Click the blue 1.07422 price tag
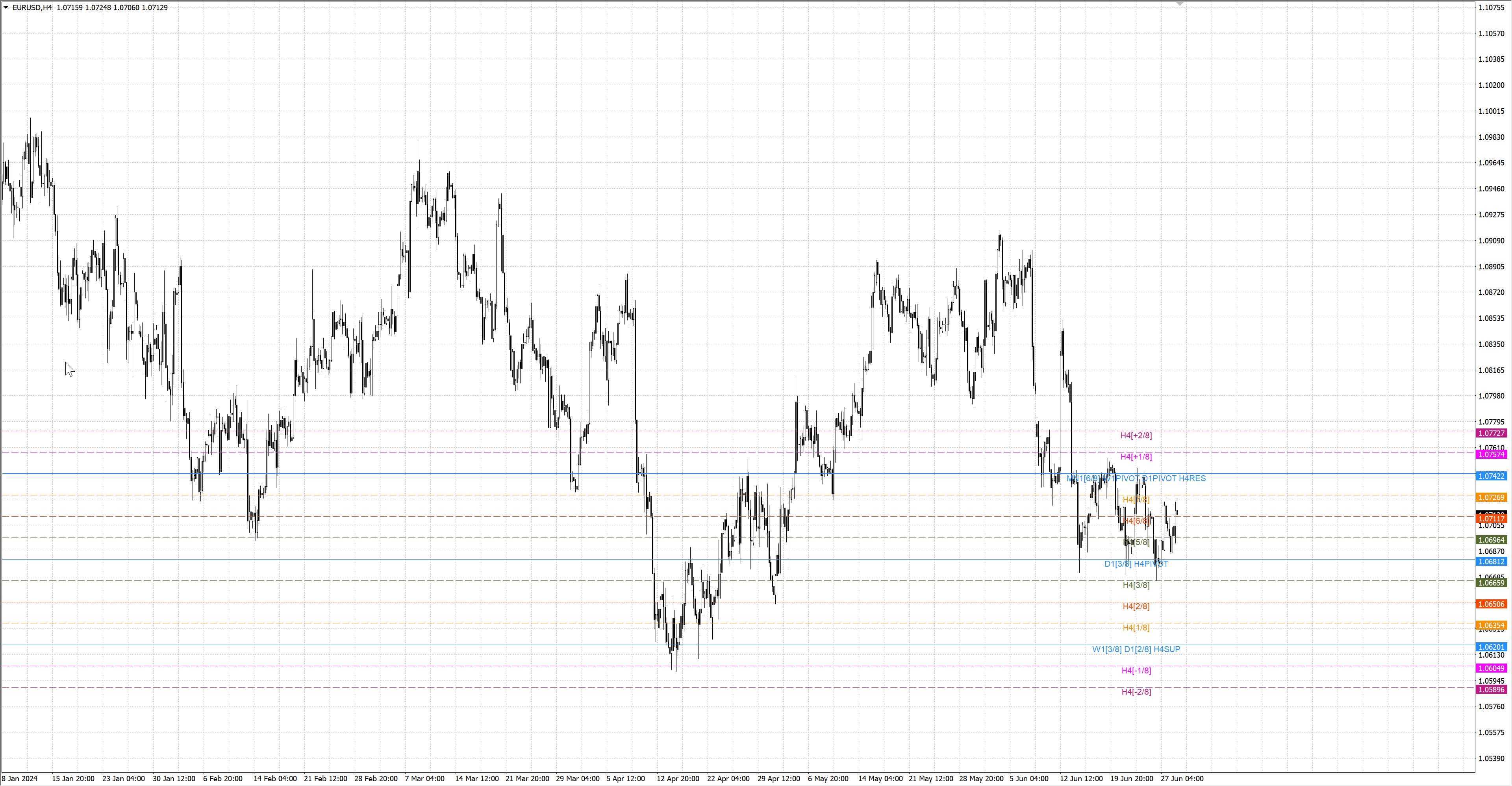 [1491, 476]
